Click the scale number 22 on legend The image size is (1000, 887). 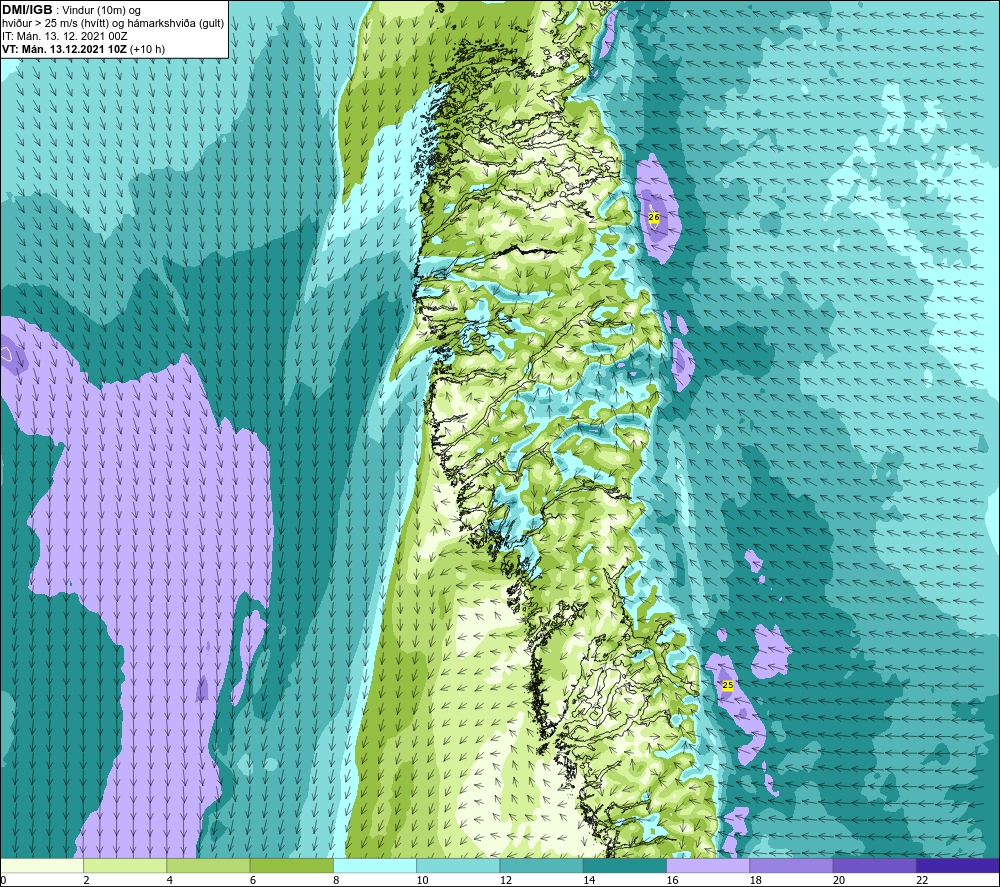click(923, 880)
